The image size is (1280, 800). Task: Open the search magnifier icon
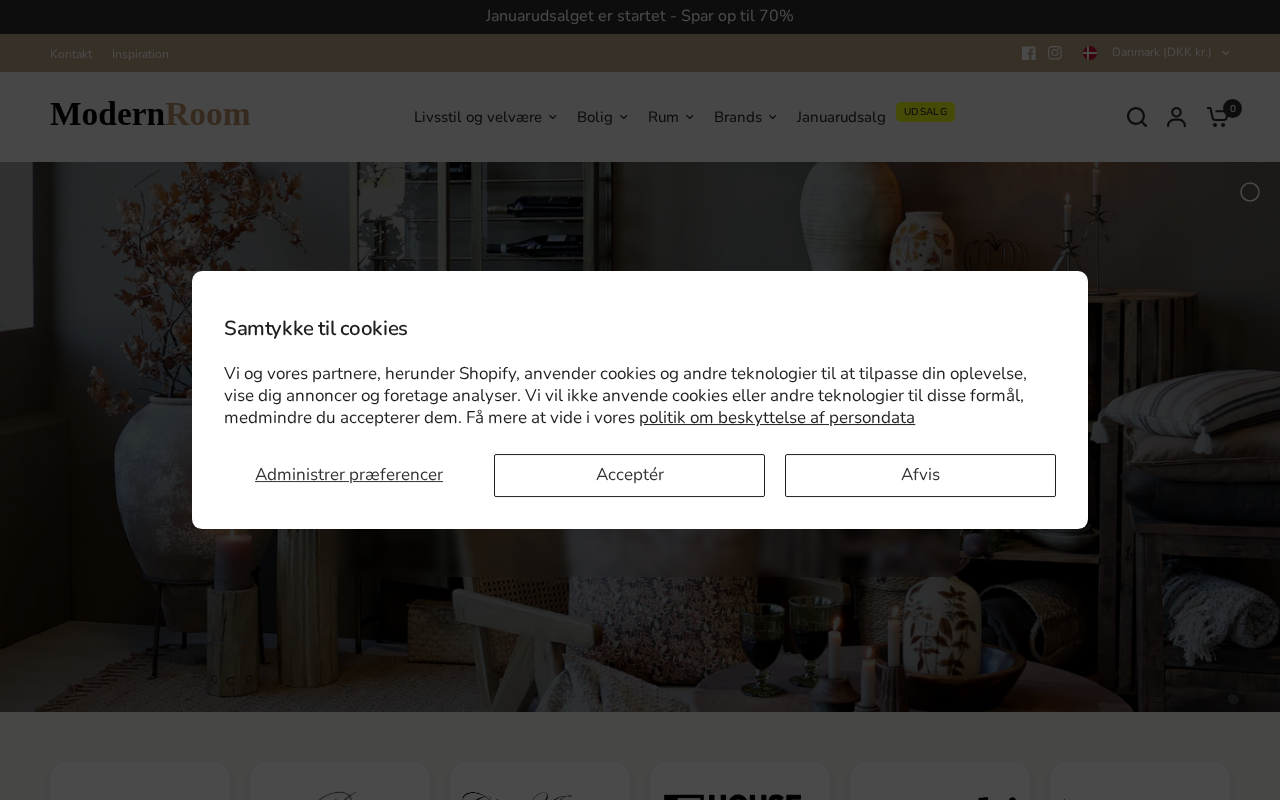click(x=1137, y=117)
